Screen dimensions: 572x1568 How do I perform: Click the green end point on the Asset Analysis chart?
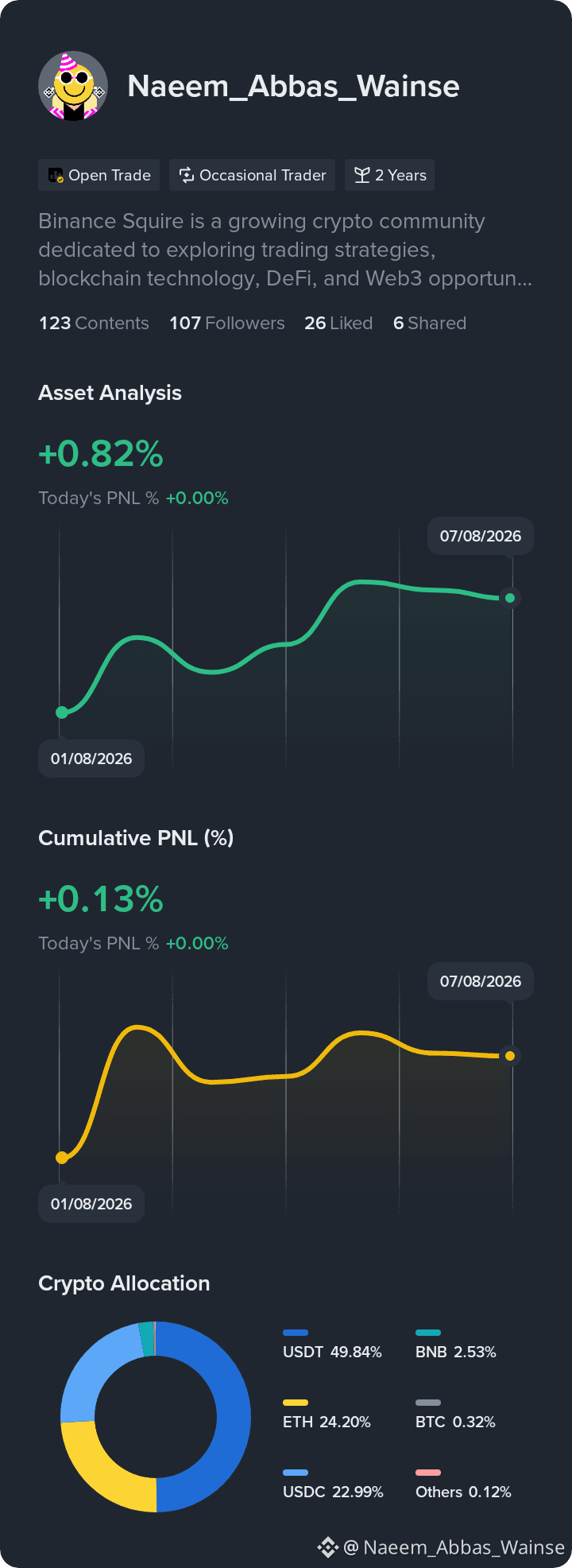(x=510, y=598)
